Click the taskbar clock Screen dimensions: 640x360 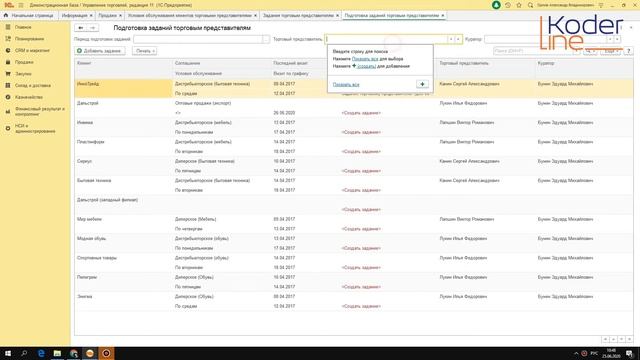(611, 353)
